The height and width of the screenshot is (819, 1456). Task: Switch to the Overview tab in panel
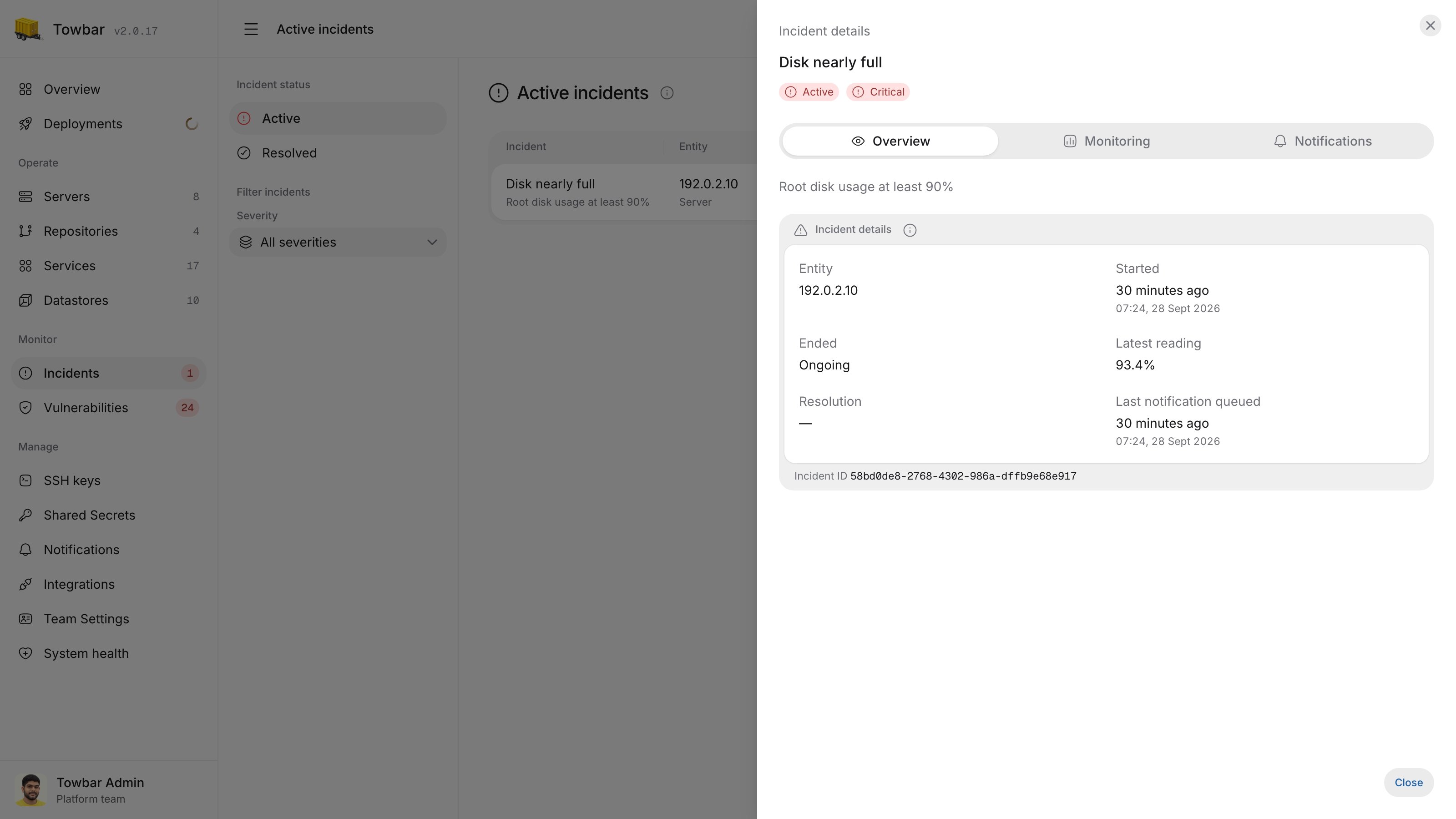890,142
